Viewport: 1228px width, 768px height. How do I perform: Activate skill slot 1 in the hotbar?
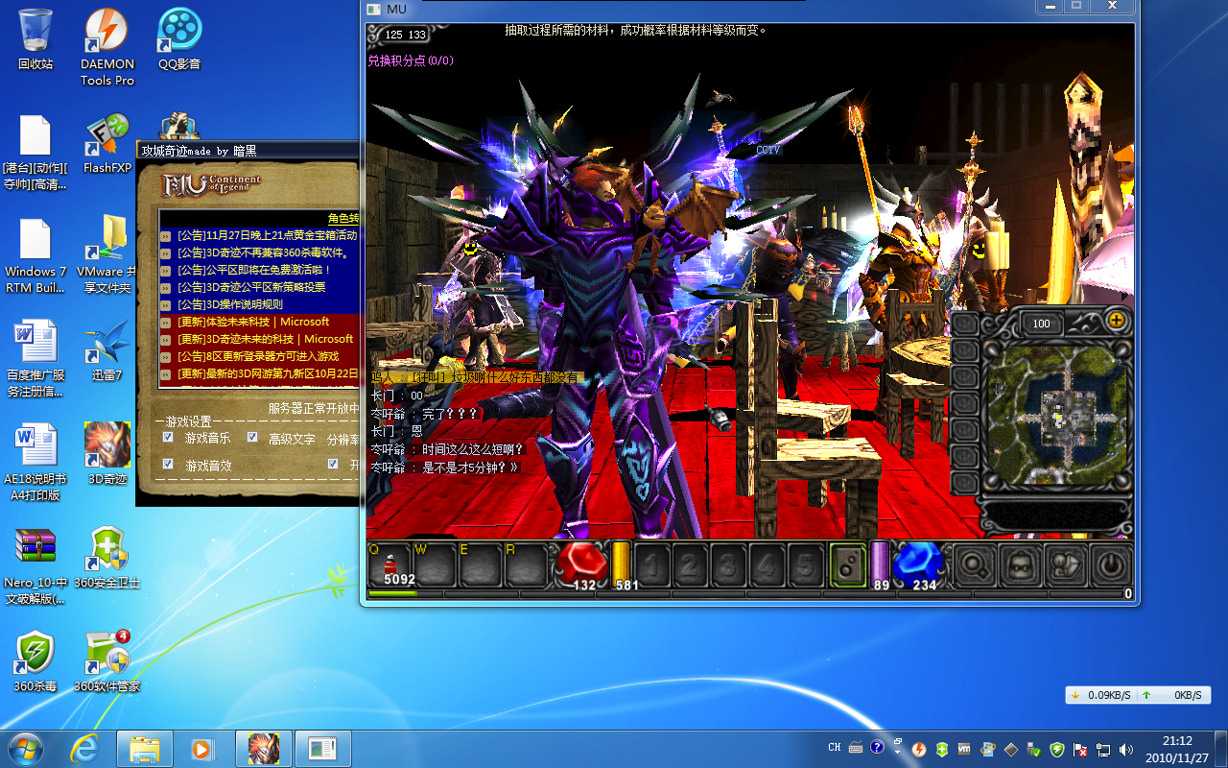click(x=652, y=566)
